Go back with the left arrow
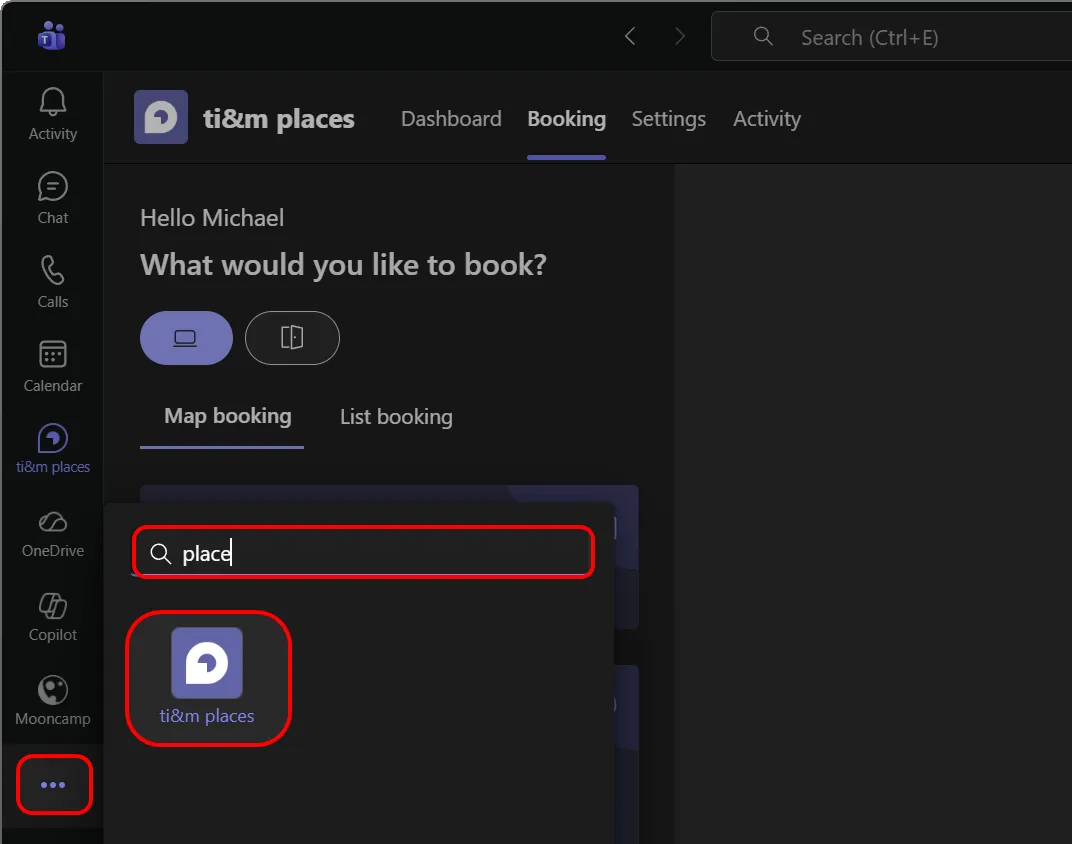 [x=630, y=36]
